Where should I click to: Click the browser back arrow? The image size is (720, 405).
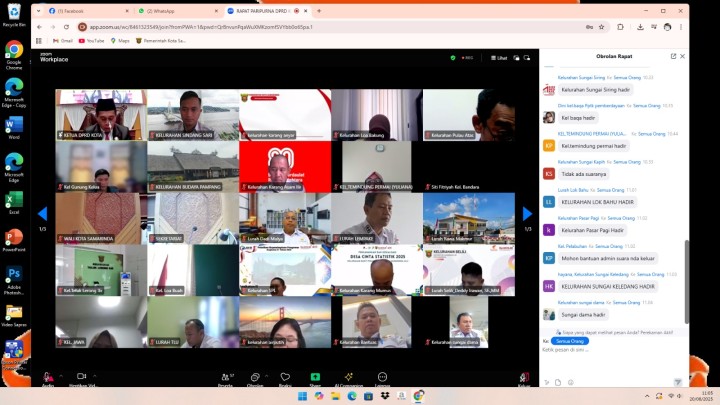[x=39, y=27]
